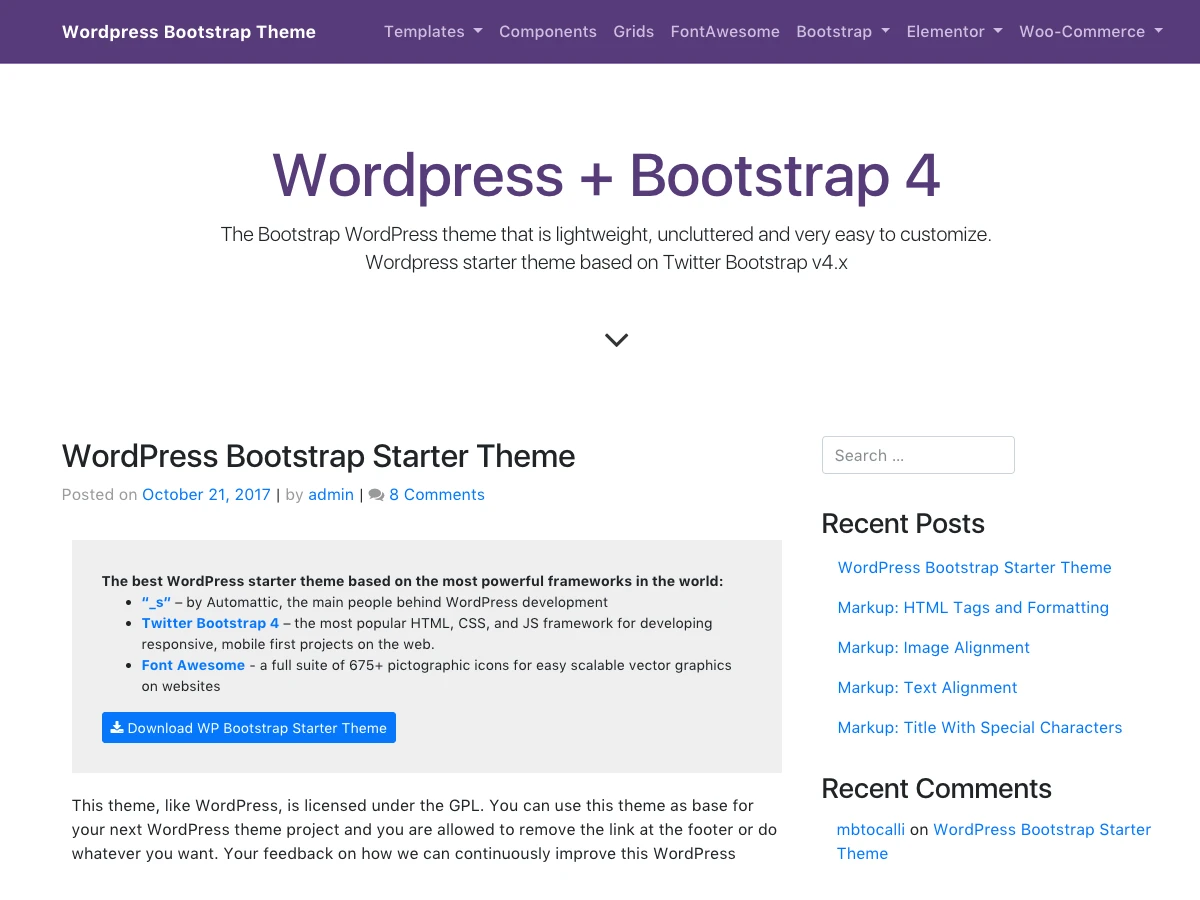Click inside the Search input field
1200x900 pixels.
[x=917, y=455]
